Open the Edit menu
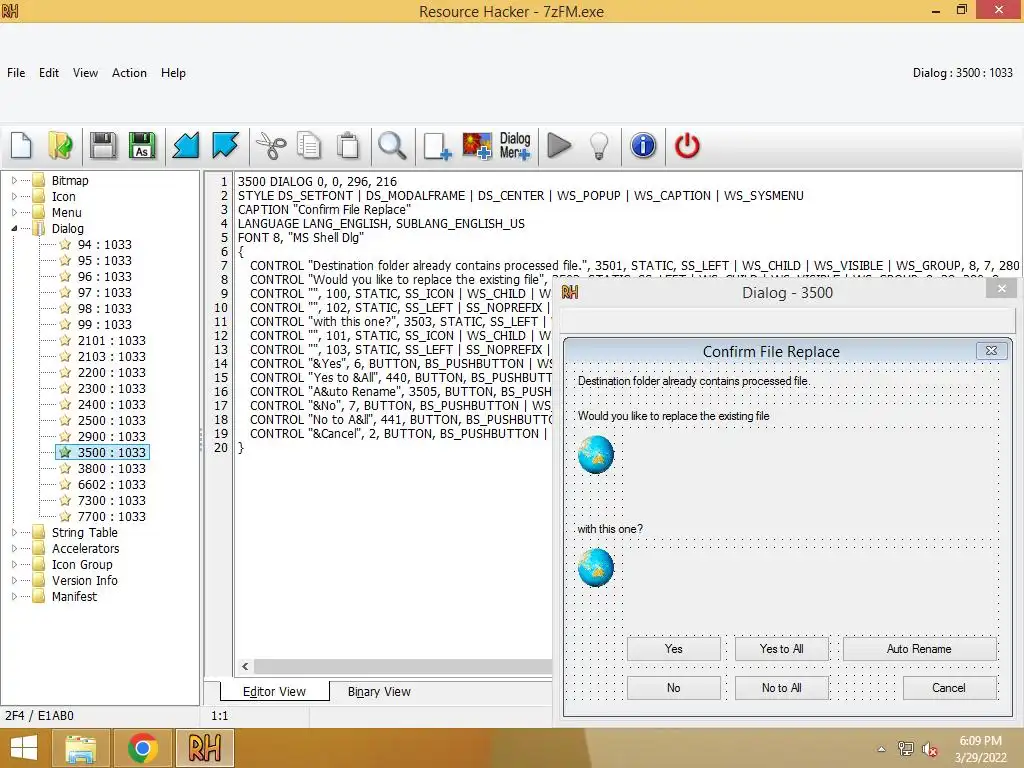Screen dimensions: 1024x768 pyautogui.click(x=49, y=72)
